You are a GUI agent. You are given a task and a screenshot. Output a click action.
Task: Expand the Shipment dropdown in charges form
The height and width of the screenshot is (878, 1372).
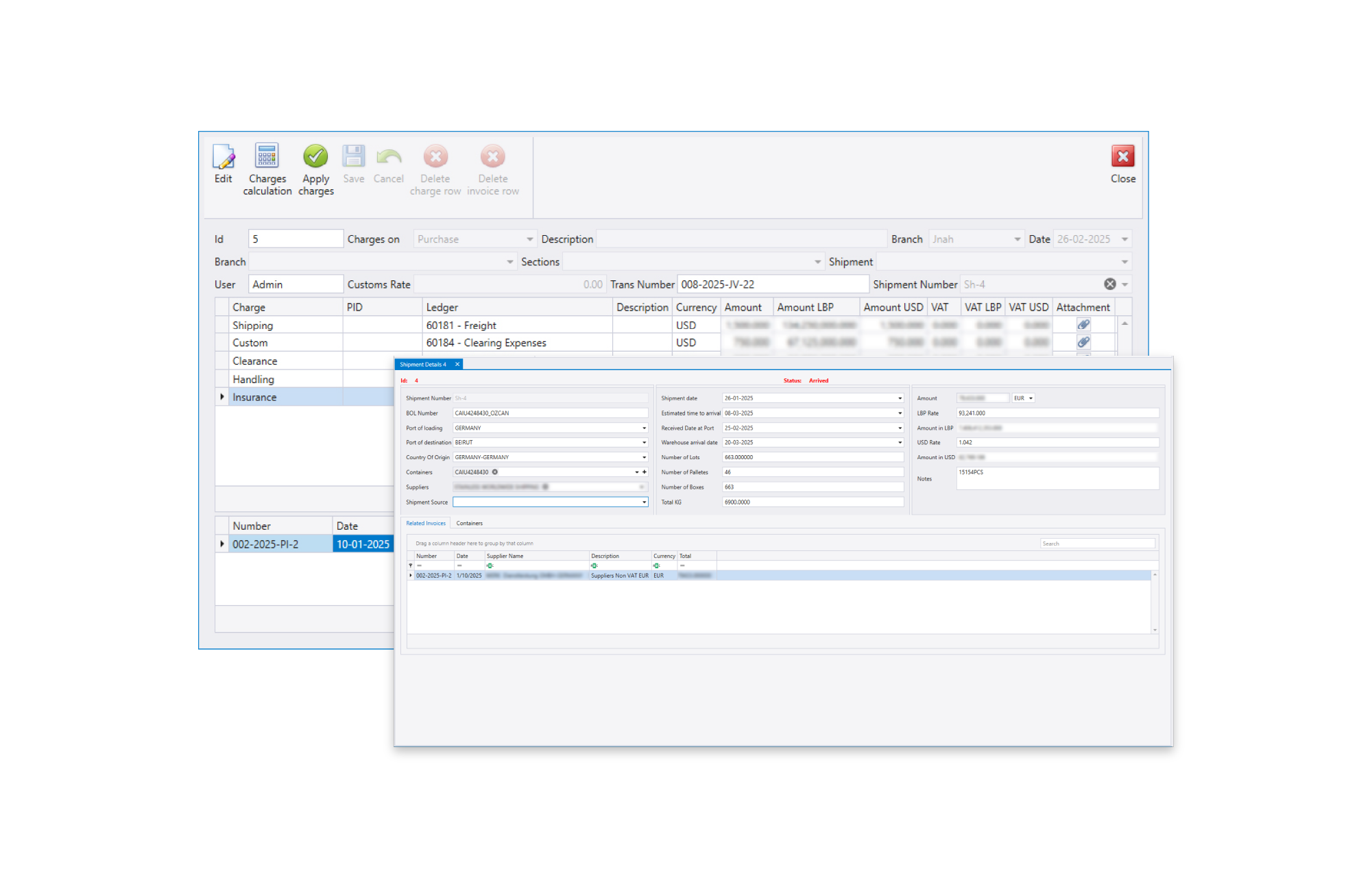(x=1124, y=262)
